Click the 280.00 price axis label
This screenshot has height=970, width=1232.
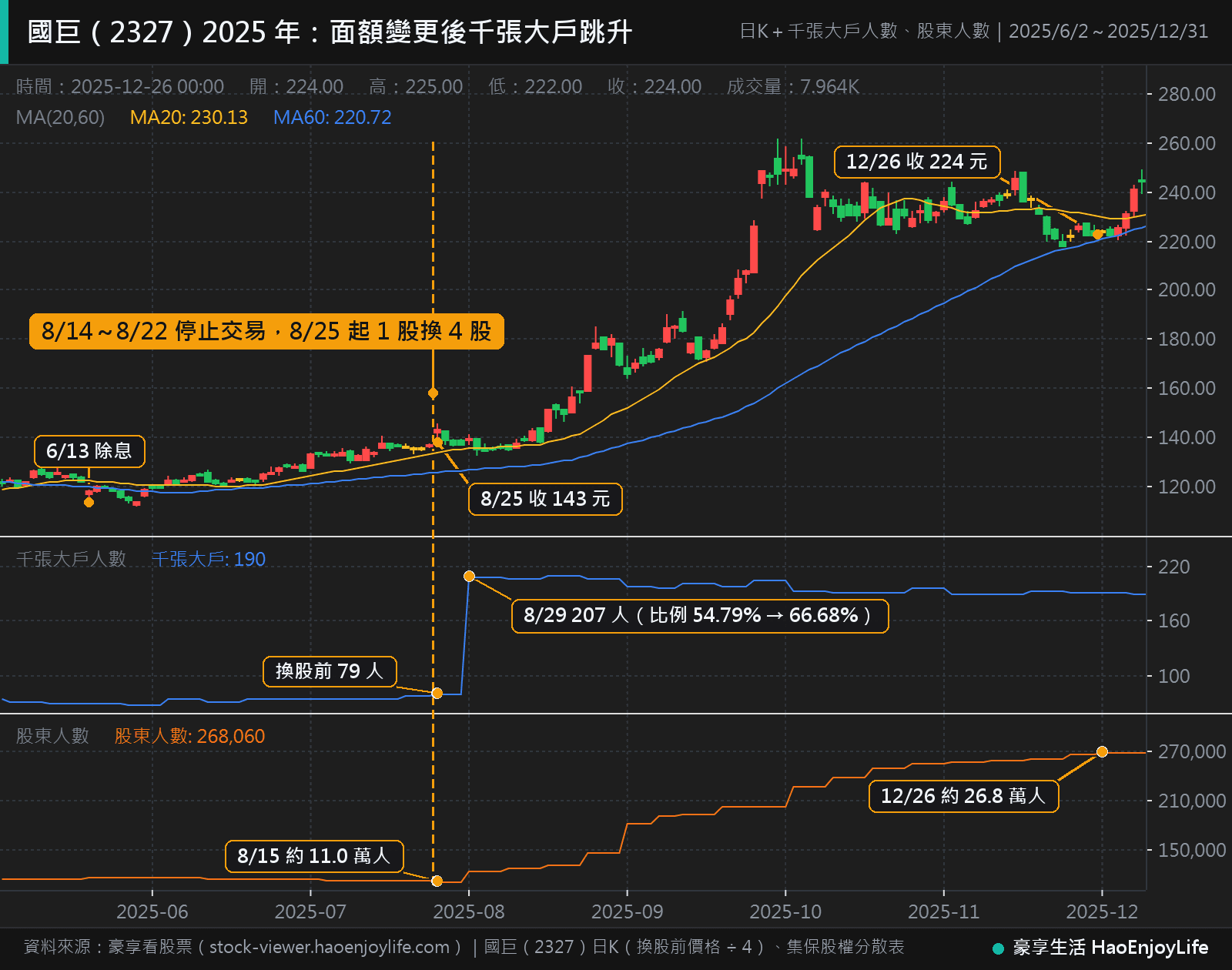[1187, 95]
